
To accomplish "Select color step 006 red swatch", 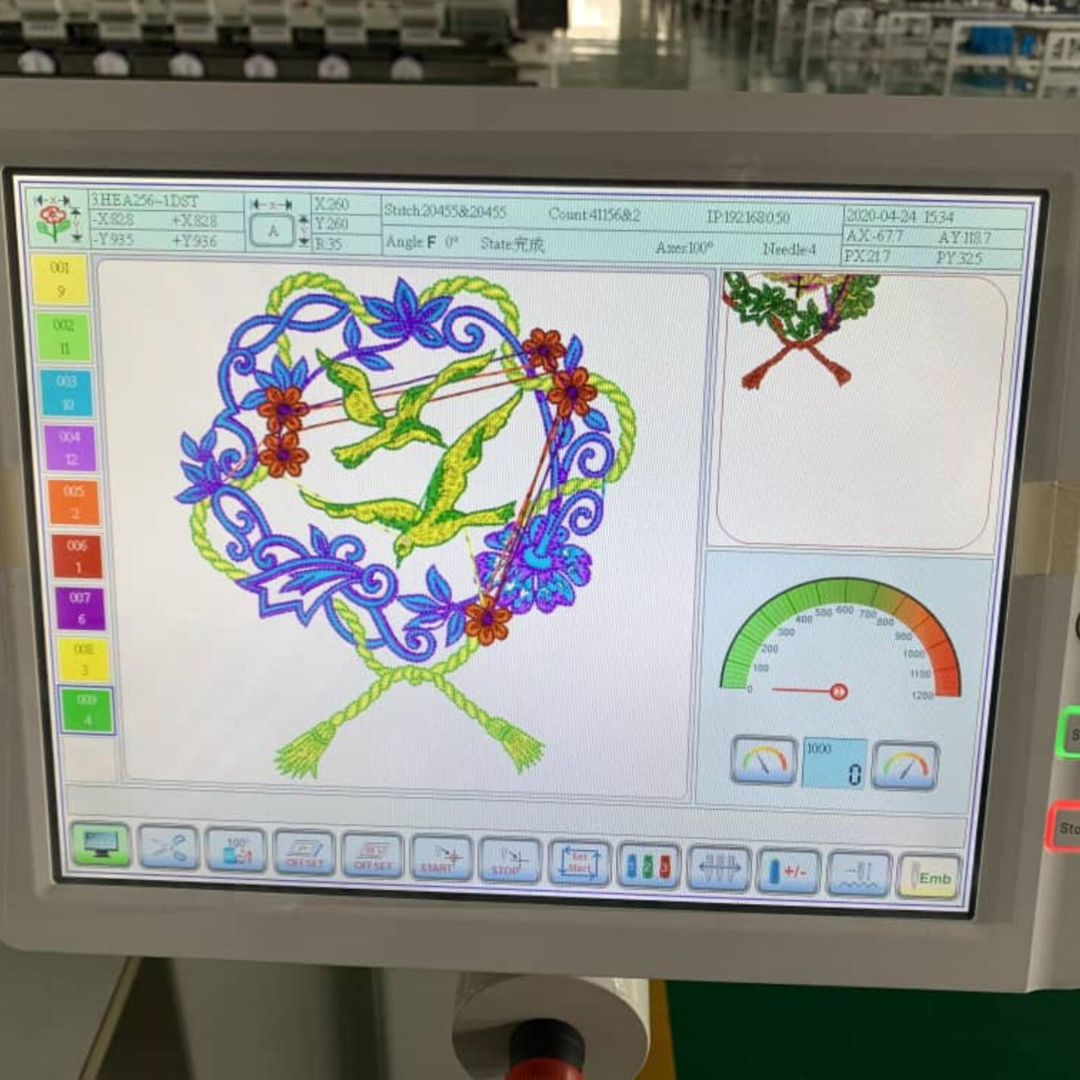I will pos(77,556).
